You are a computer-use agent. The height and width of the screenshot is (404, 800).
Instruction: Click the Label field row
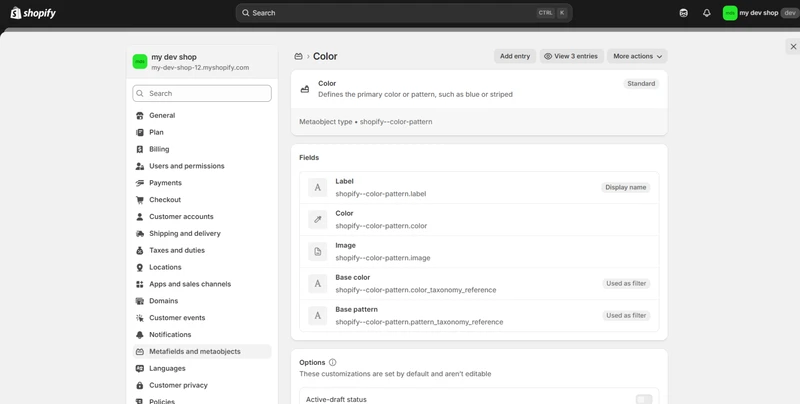479,188
